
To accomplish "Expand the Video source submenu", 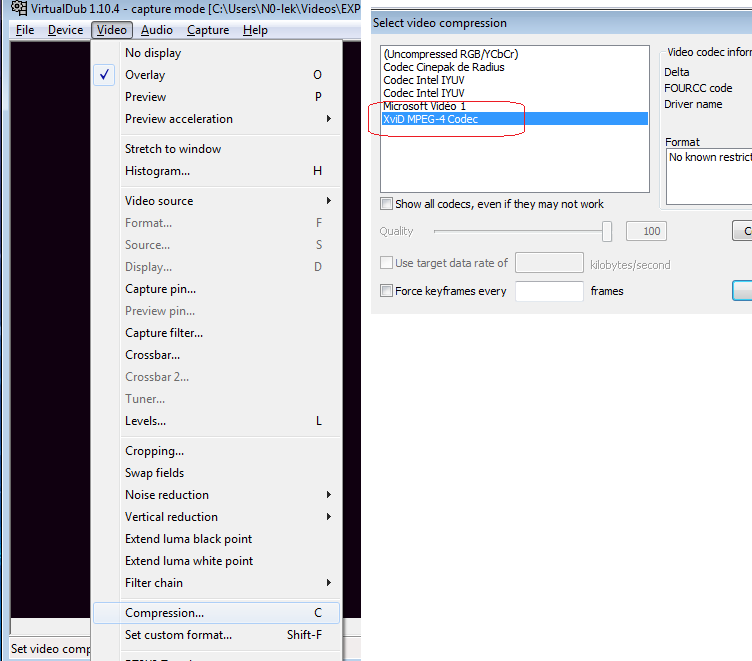I will 216,201.
